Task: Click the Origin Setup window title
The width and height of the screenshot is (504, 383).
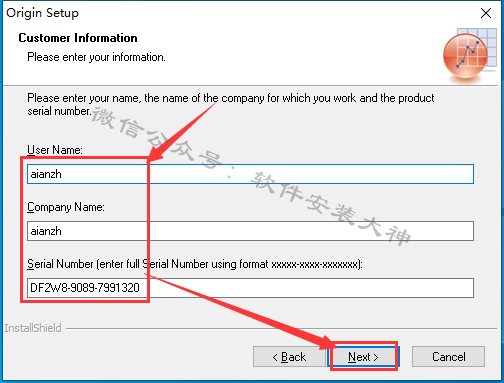Action: (x=42, y=13)
